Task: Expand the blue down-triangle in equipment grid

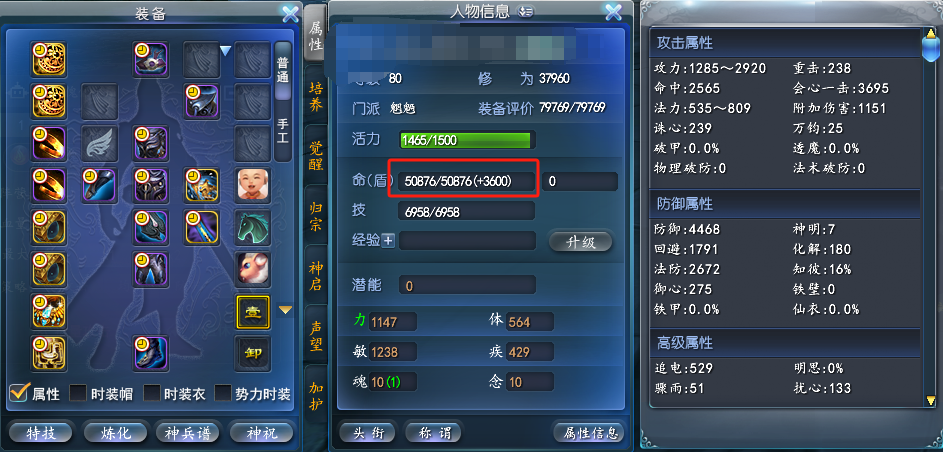Action: pos(225,52)
